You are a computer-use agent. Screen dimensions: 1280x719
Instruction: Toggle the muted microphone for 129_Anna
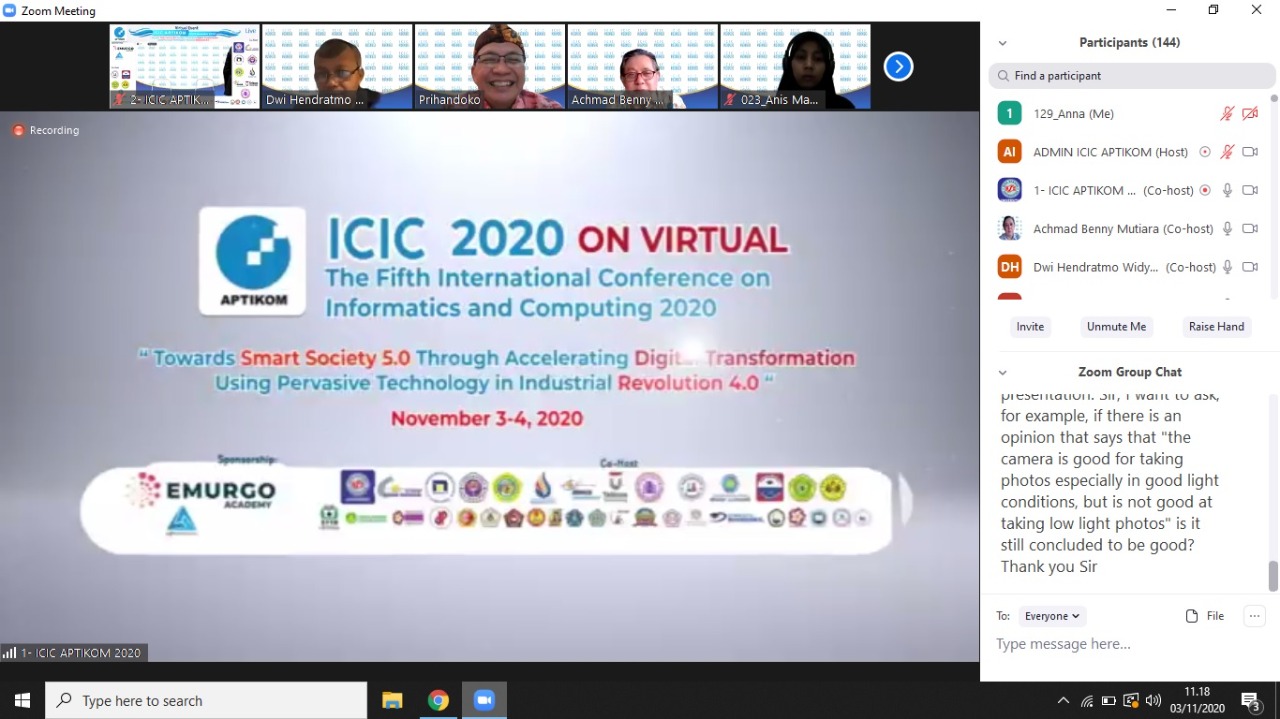[1227, 114]
